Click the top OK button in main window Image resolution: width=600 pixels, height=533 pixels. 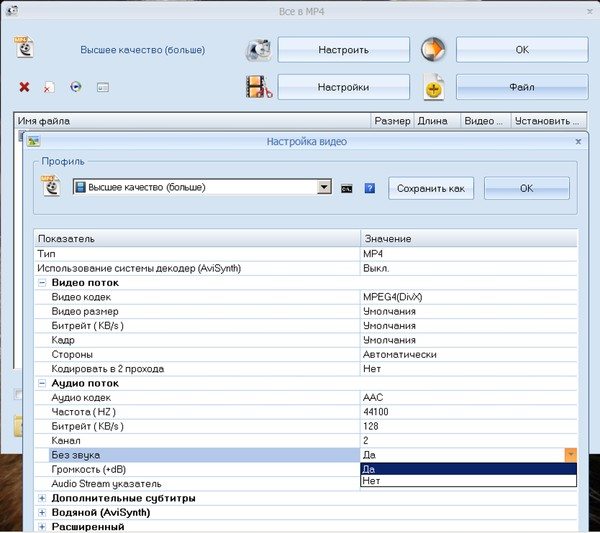522,50
